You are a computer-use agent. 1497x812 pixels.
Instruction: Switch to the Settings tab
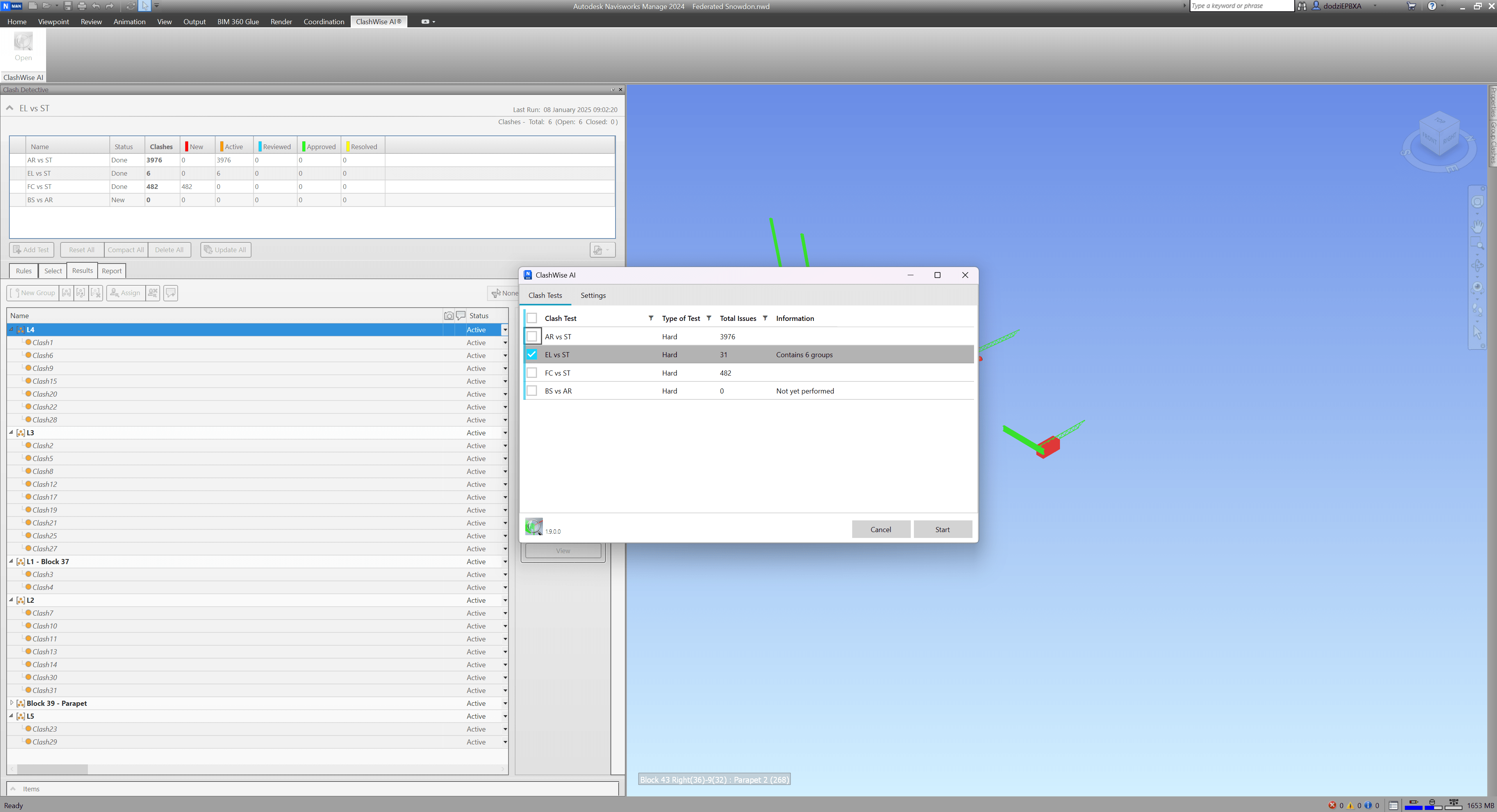(x=593, y=295)
